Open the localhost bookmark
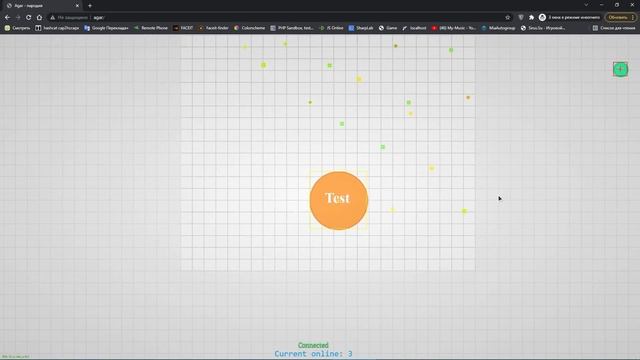 point(414,28)
